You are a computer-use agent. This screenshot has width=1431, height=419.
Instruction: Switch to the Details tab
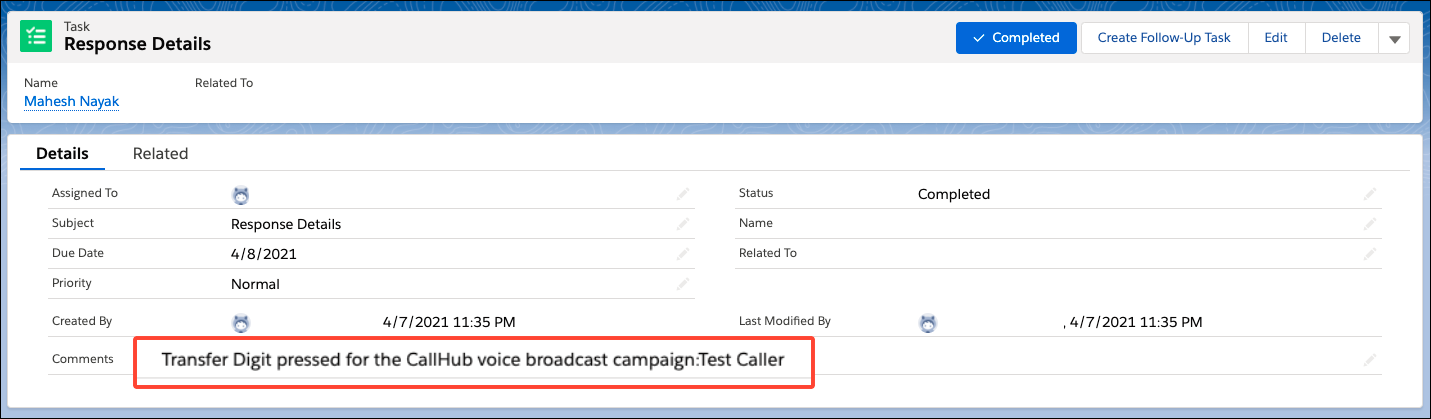63,154
